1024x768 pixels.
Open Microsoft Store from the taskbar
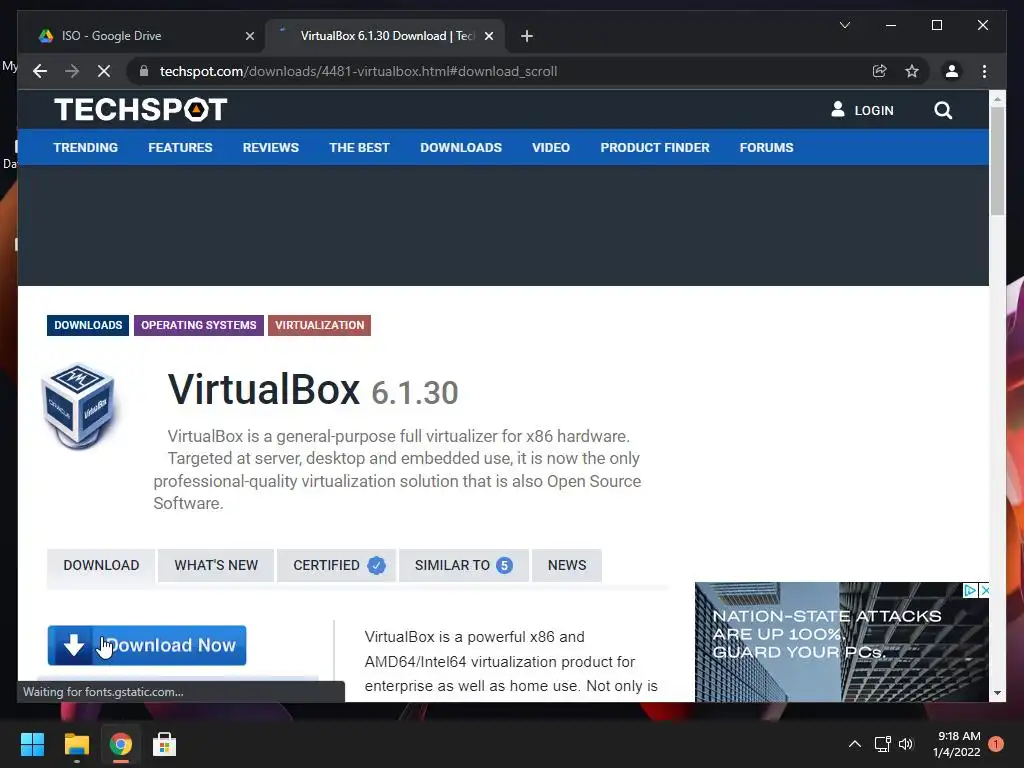(x=165, y=744)
